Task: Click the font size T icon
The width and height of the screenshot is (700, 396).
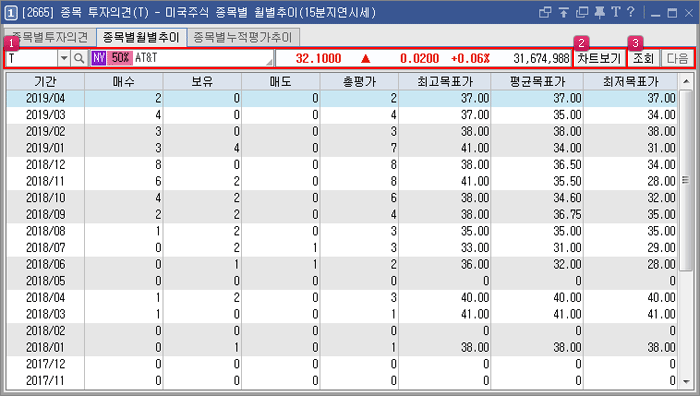Action: 616,12
